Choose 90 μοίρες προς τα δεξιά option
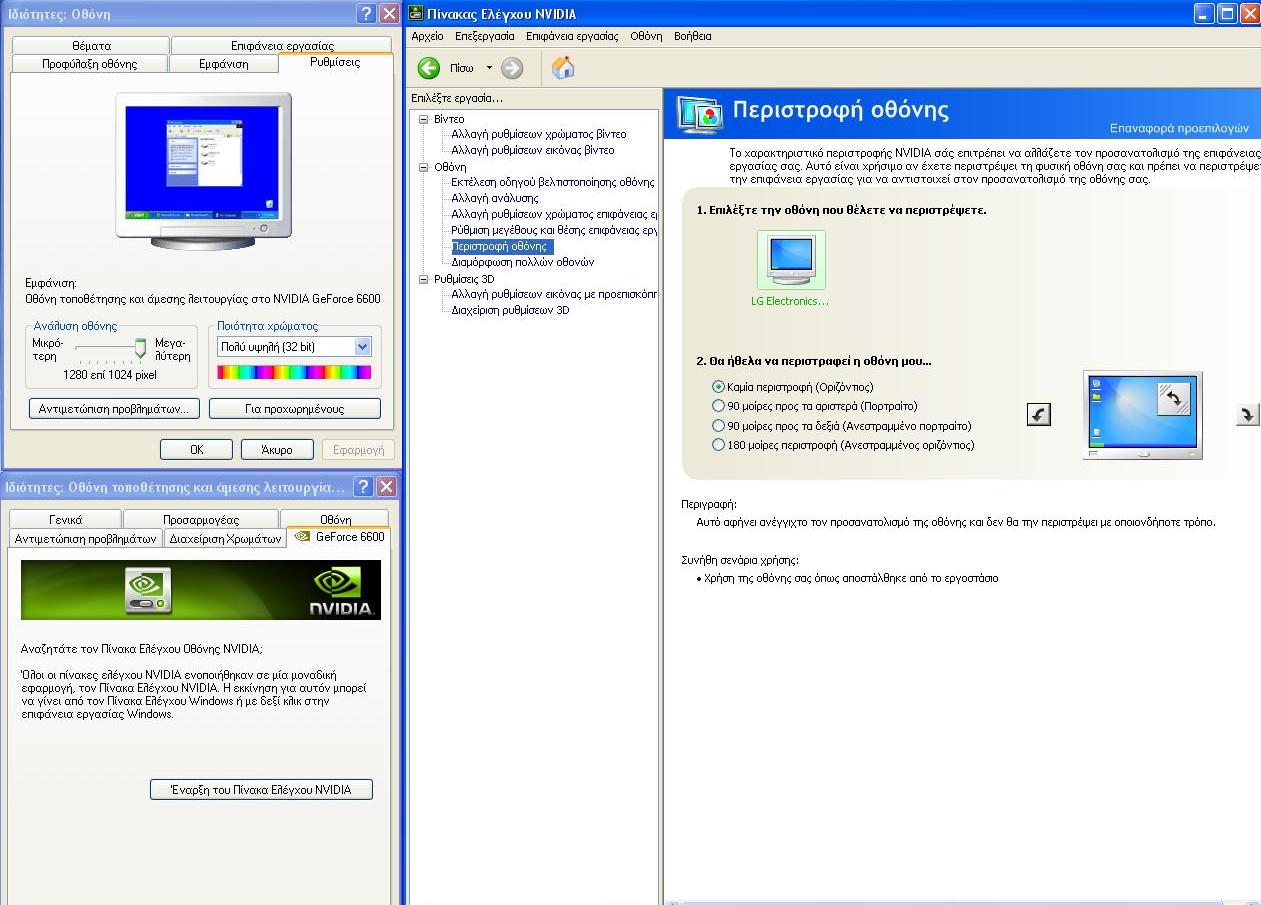The height and width of the screenshot is (905, 1261). click(718, 426)
